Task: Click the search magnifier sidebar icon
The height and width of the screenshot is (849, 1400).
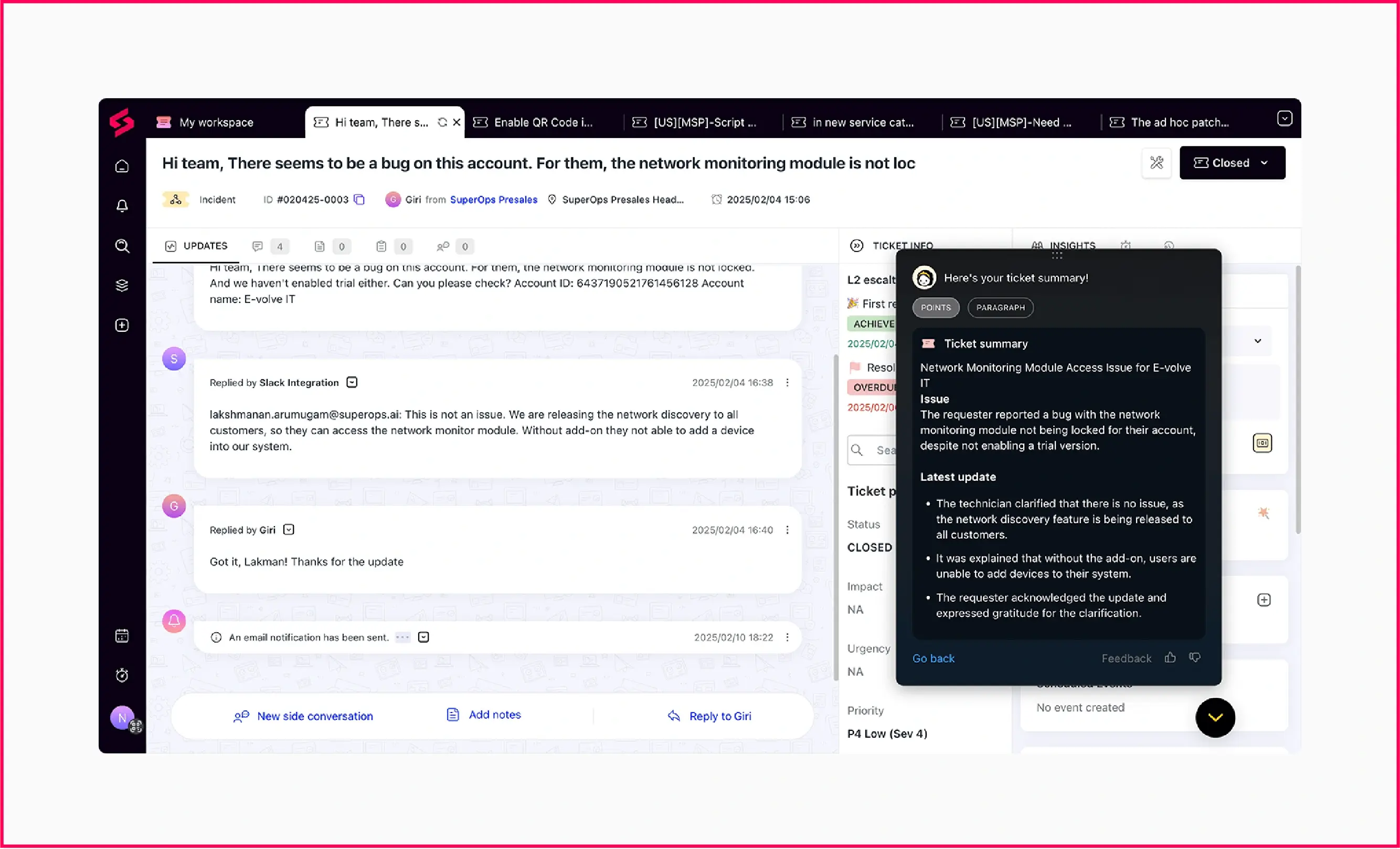Action: click(122, 246)
